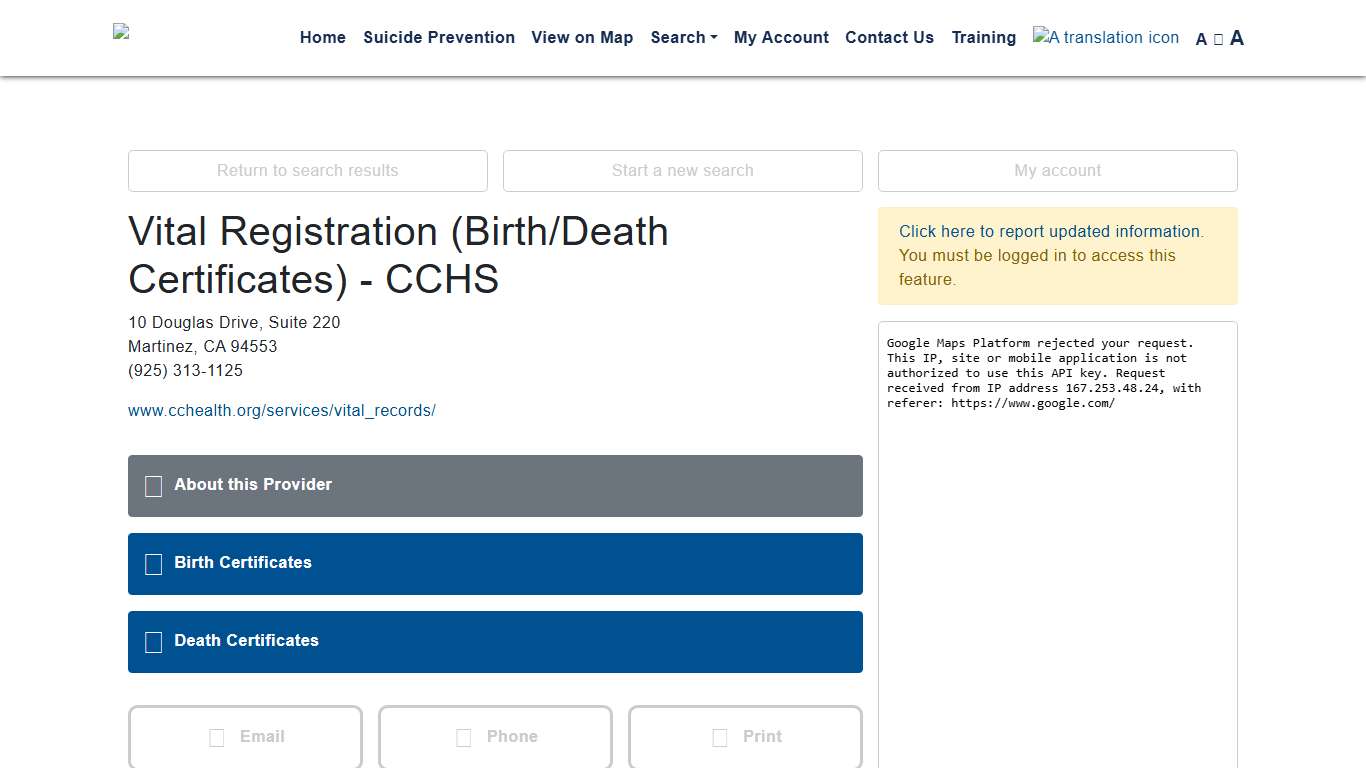Click the Phone icon button

[x=495, y=737]
